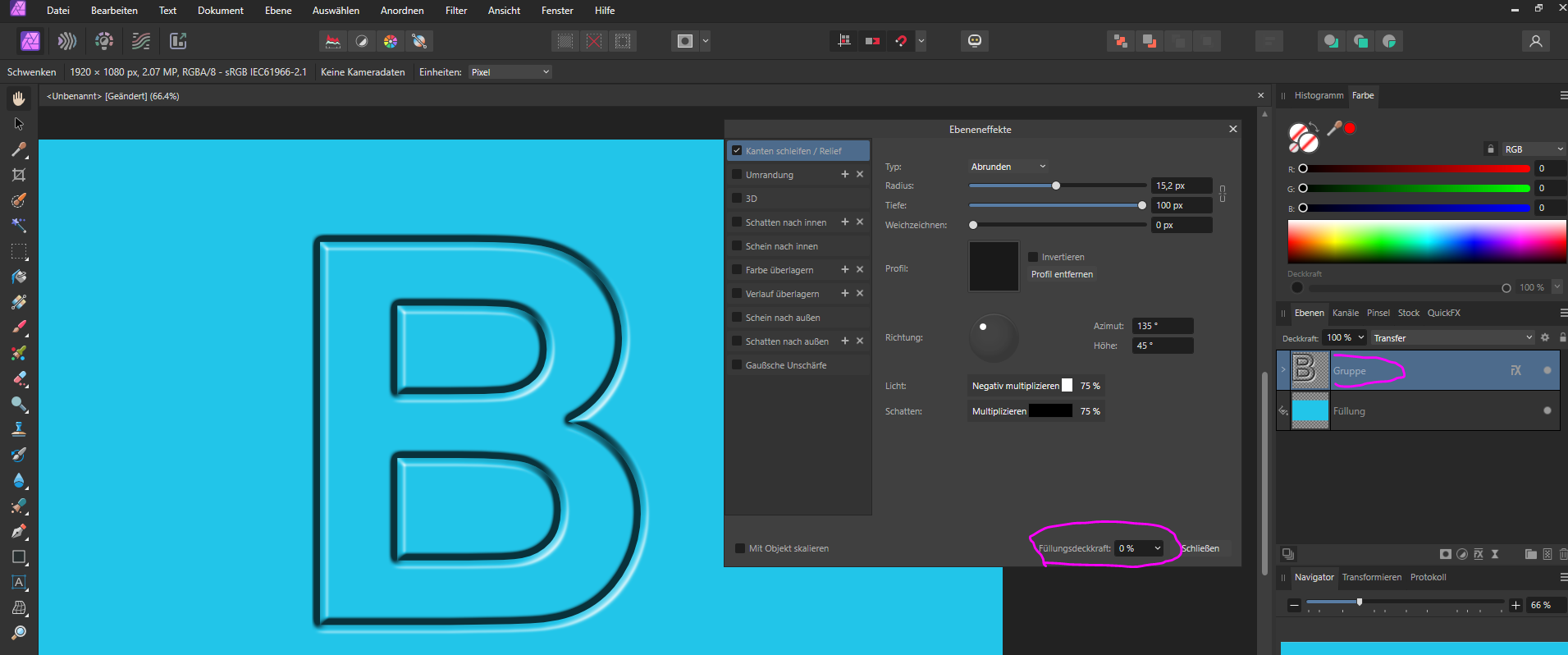
Task: Switch to the Histogramm tab
Action: (x=1319, y=95)
